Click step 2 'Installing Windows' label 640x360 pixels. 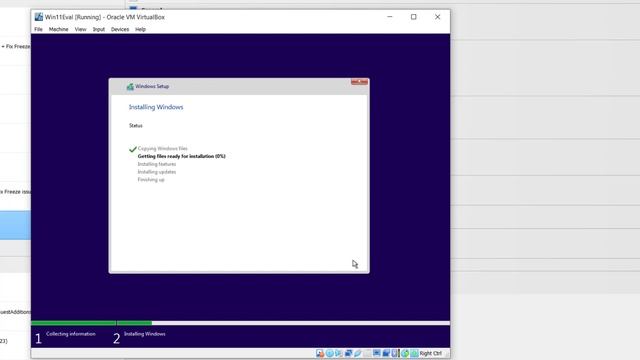click(144, 334)
